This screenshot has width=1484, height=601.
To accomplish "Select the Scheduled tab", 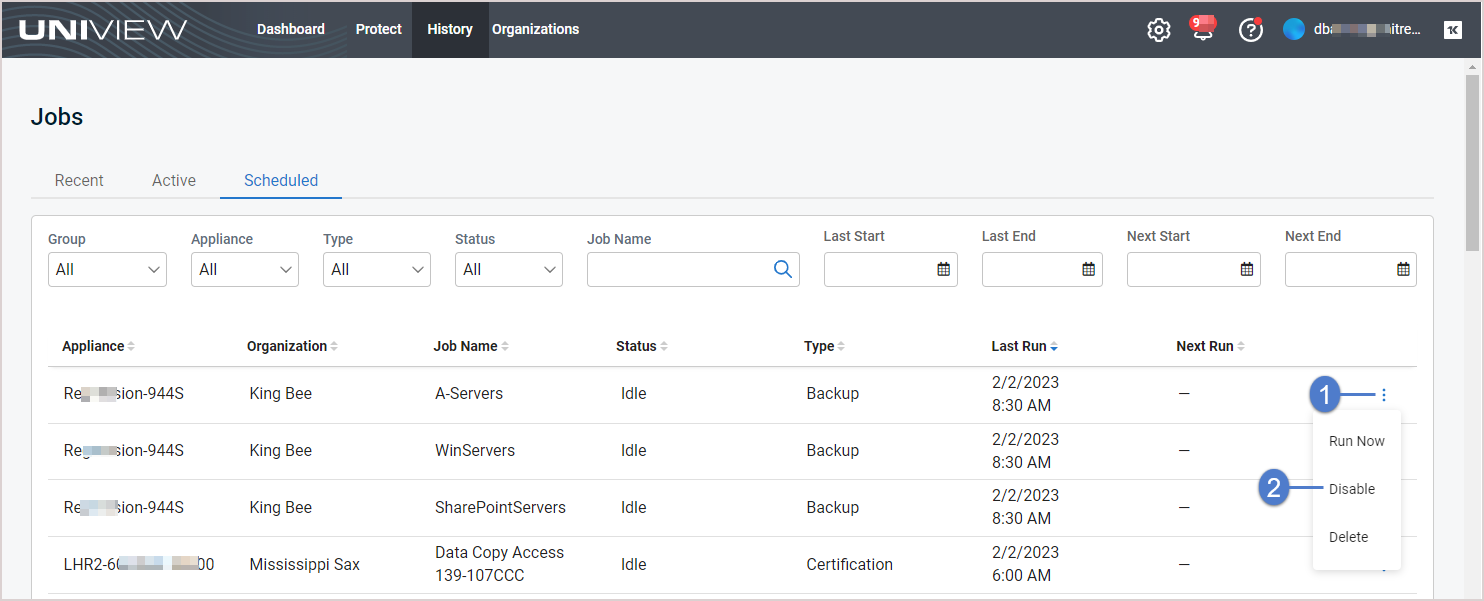I will point(281,181).
